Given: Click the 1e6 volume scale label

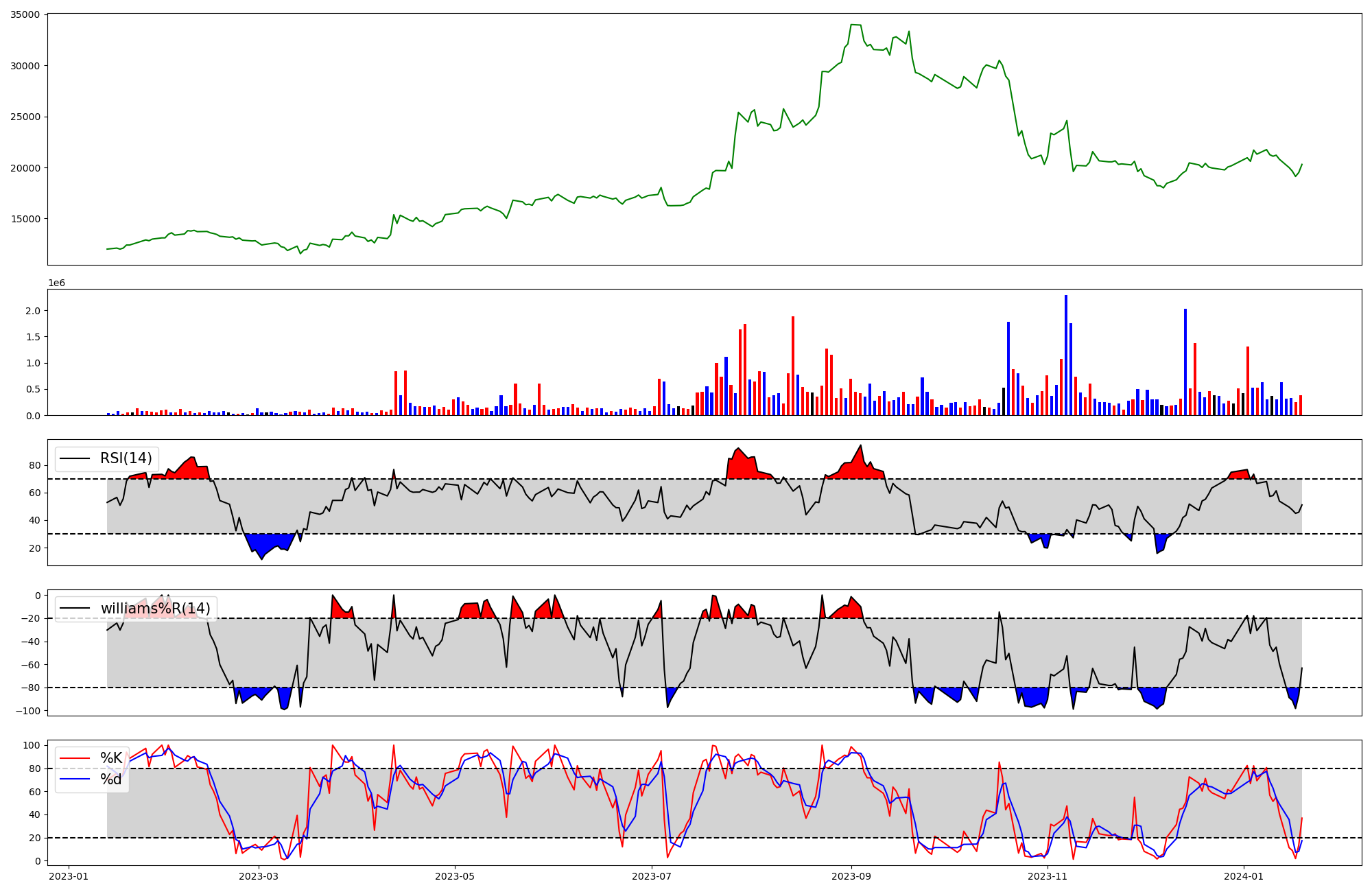Looking at the screenshot, I should [56, 283].
